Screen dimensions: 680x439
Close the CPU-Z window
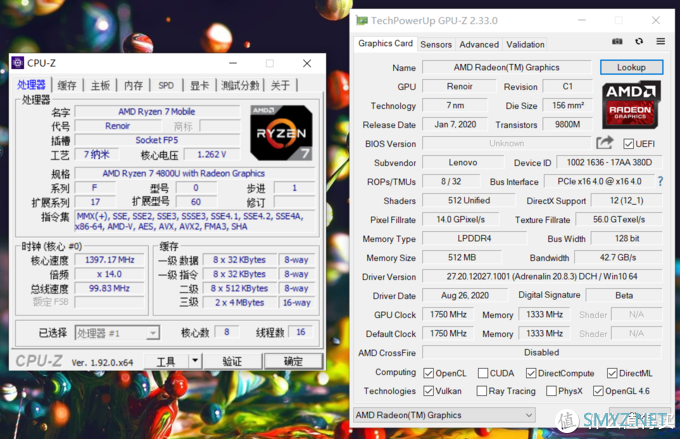click(307, 63)
